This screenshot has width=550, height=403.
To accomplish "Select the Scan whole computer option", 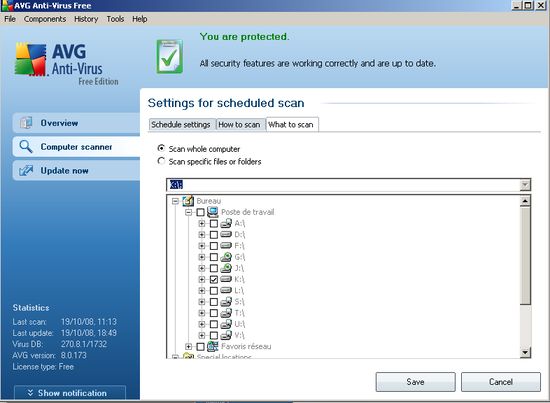I will 161,148.
